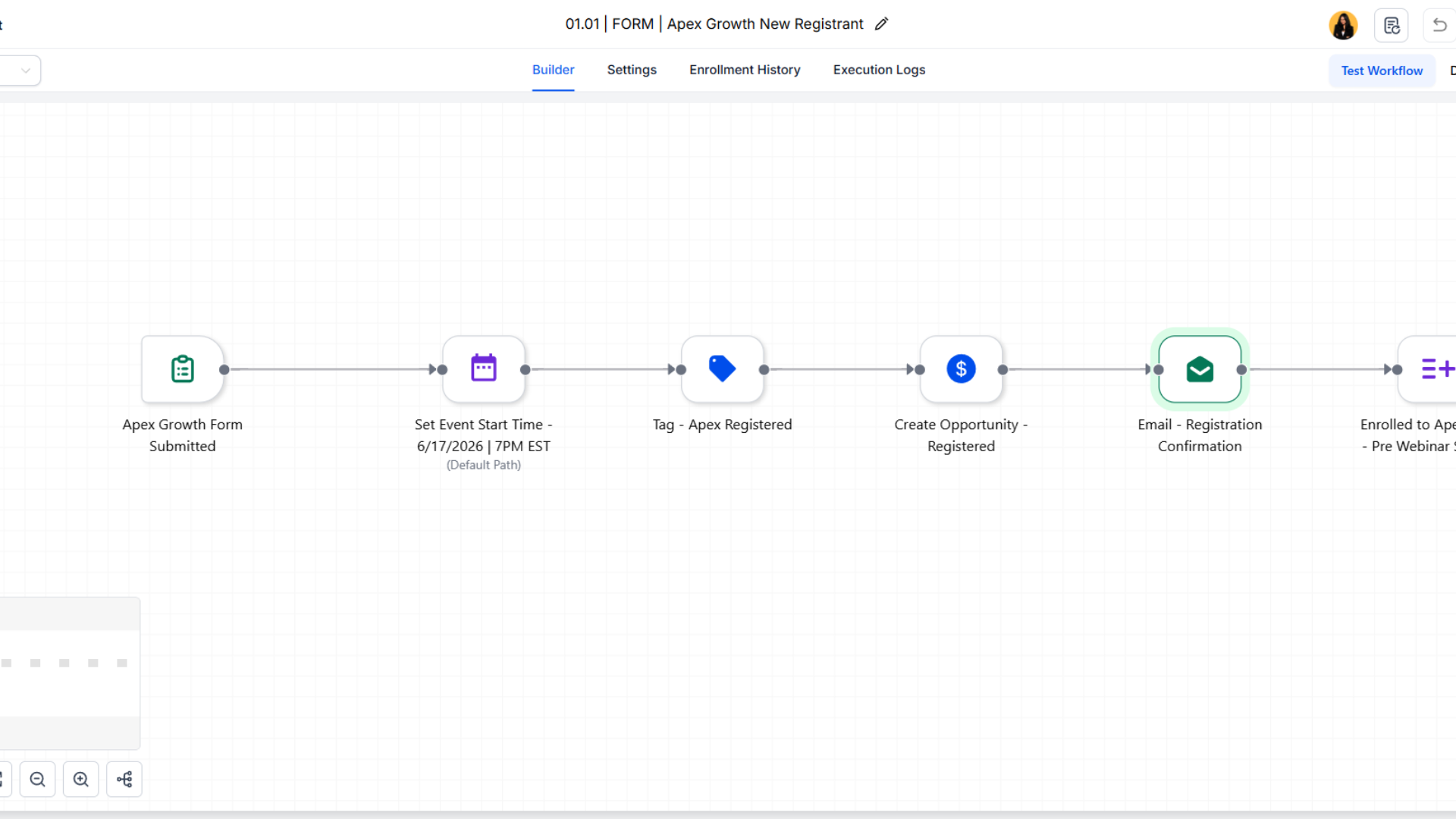Auto-arrange nodes with the layout icon
The height and width of the screenshot is (819, 1456).
(x=124, y=780)
